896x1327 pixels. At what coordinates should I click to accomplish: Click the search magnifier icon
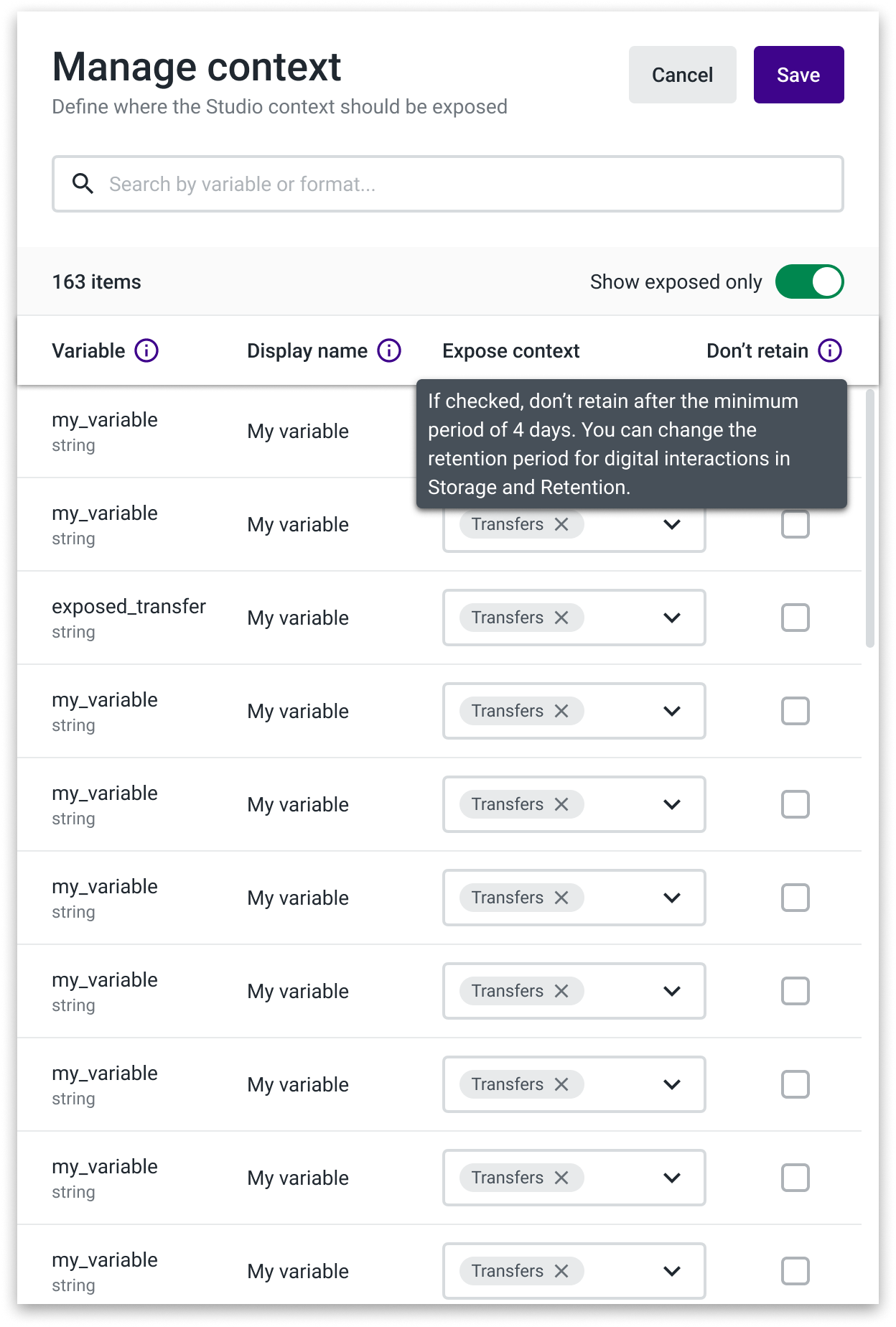tap(83, 184)
